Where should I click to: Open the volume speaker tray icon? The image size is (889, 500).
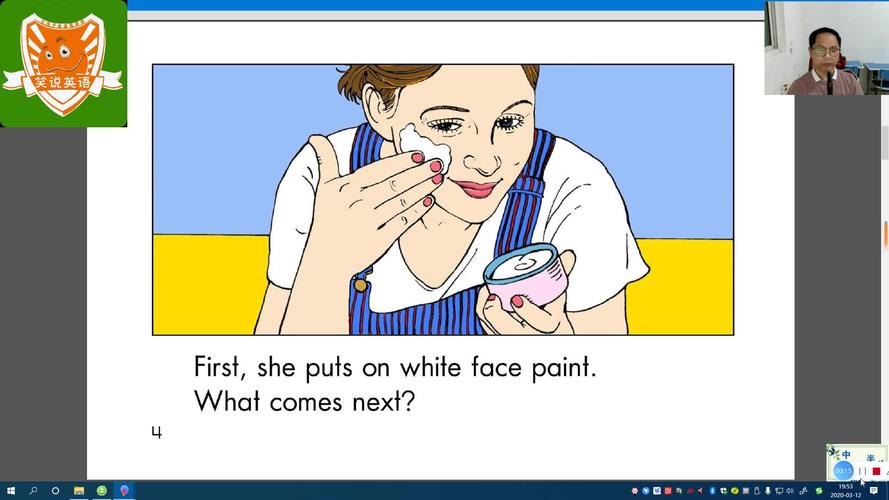pyautogui.click(x=789, y=491)
